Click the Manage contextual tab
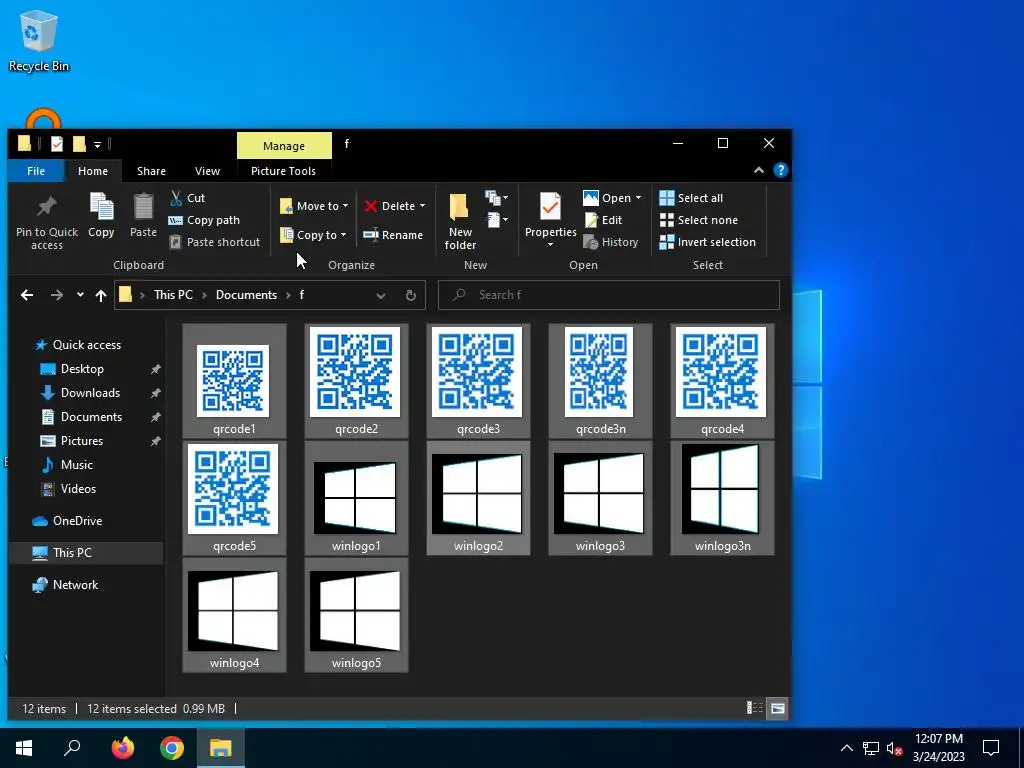This screenshot has height=768, width=1024. click(x=284, y=146)
